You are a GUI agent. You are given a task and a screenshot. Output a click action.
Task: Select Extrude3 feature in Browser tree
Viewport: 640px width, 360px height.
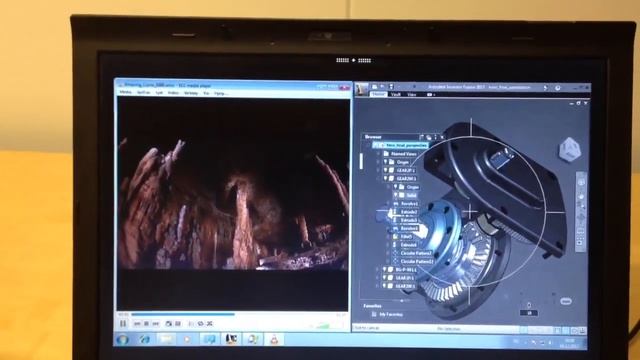coord(409,220)
